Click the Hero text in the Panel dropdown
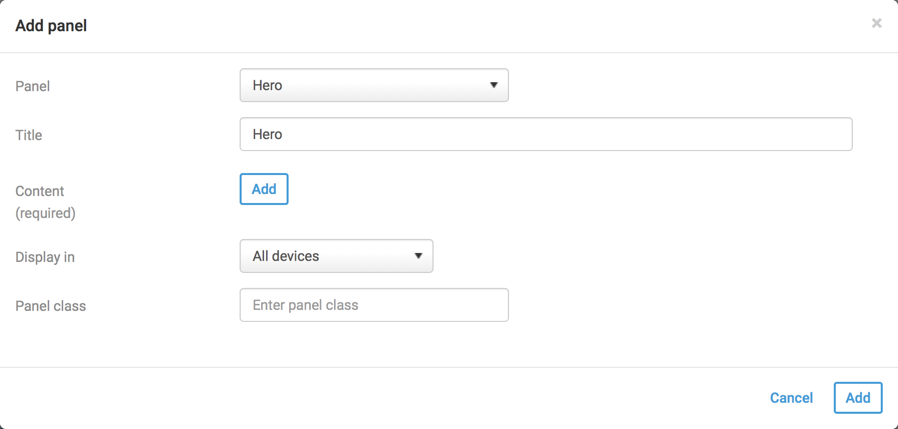The height and width of the screenshot is (429, 898). point(268,85)
